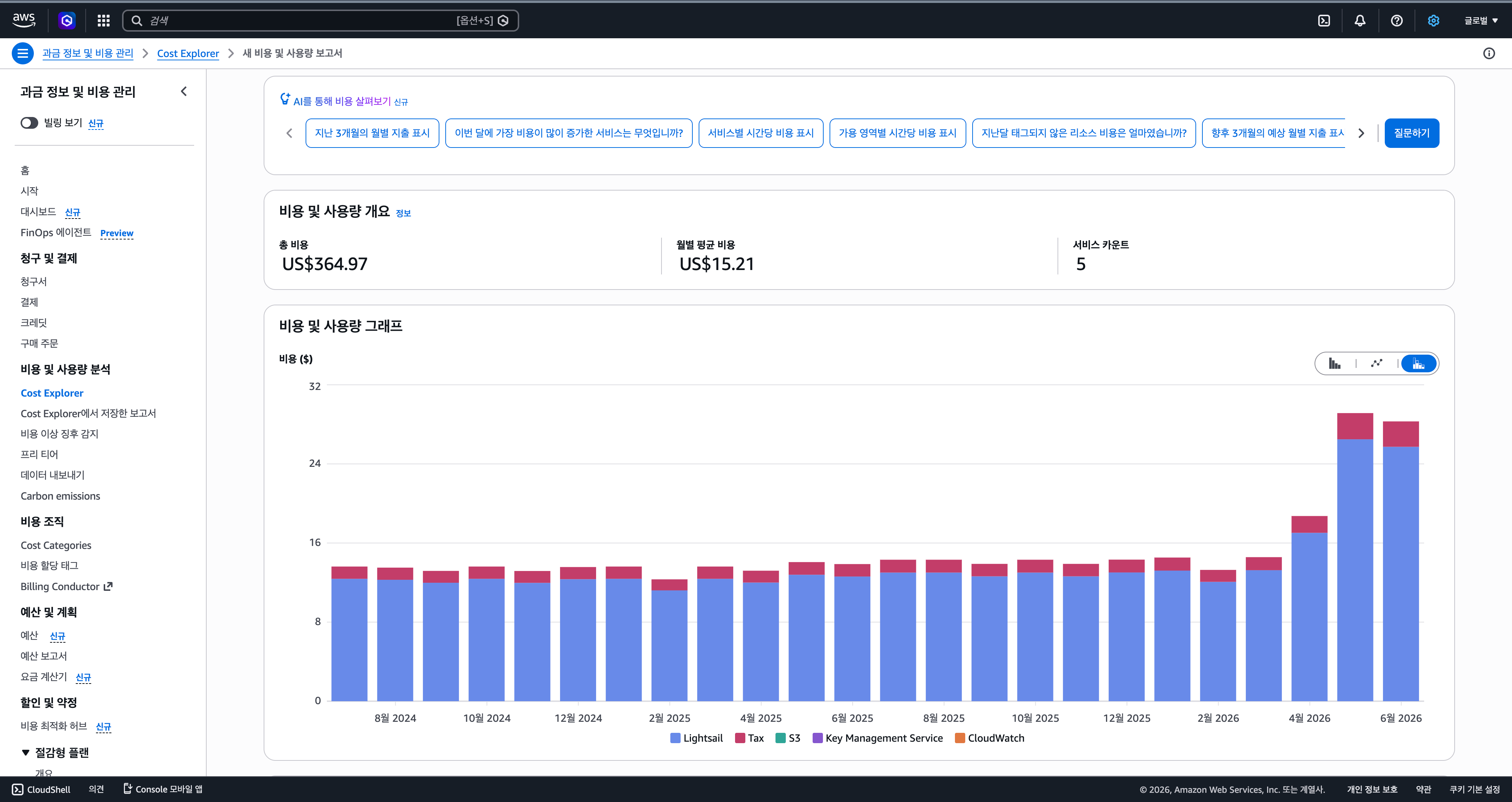Viewport: 1512px width, 802px height.
Task: Click the 6월 2026 bar in chart
Action: click(x=1401, y=561)
